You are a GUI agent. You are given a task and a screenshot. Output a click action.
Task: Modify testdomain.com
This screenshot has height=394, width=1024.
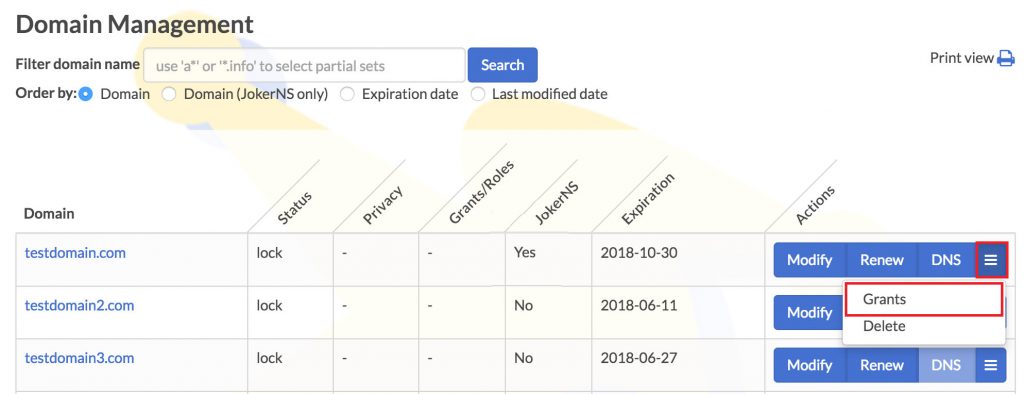(810, 260)
